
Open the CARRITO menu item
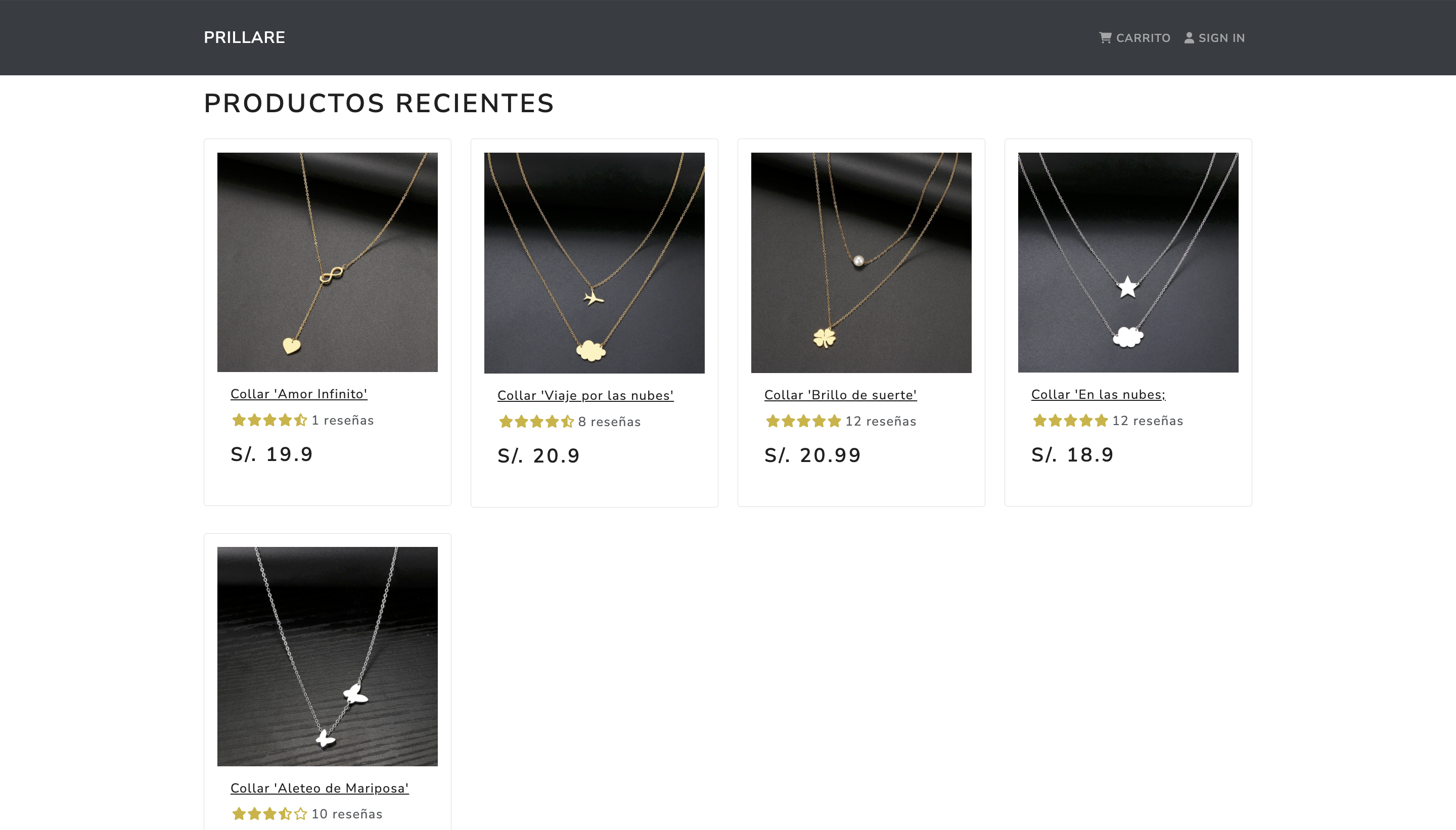[1134, 37]
